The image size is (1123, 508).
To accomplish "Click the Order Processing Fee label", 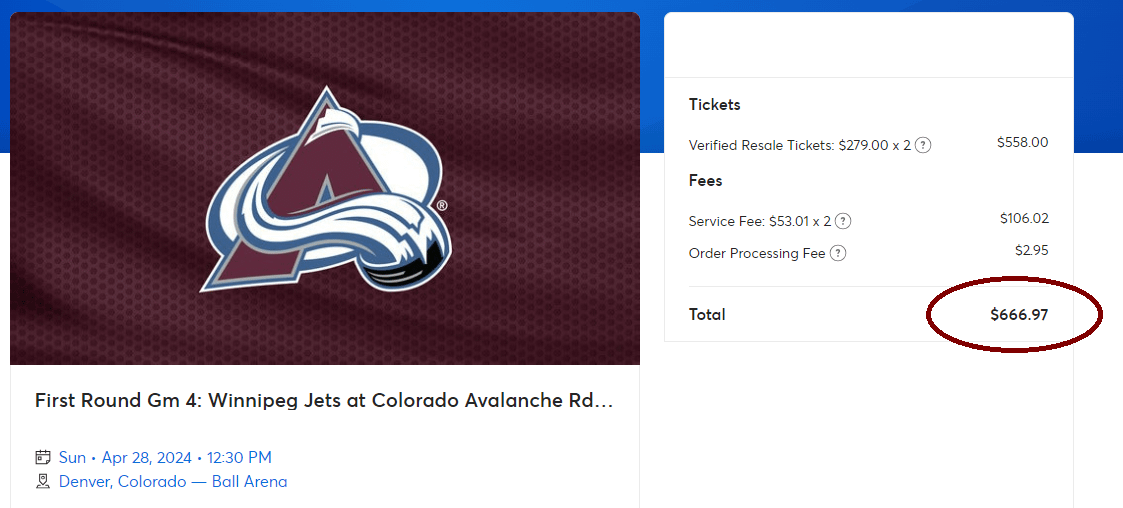I will click(757, 253).
